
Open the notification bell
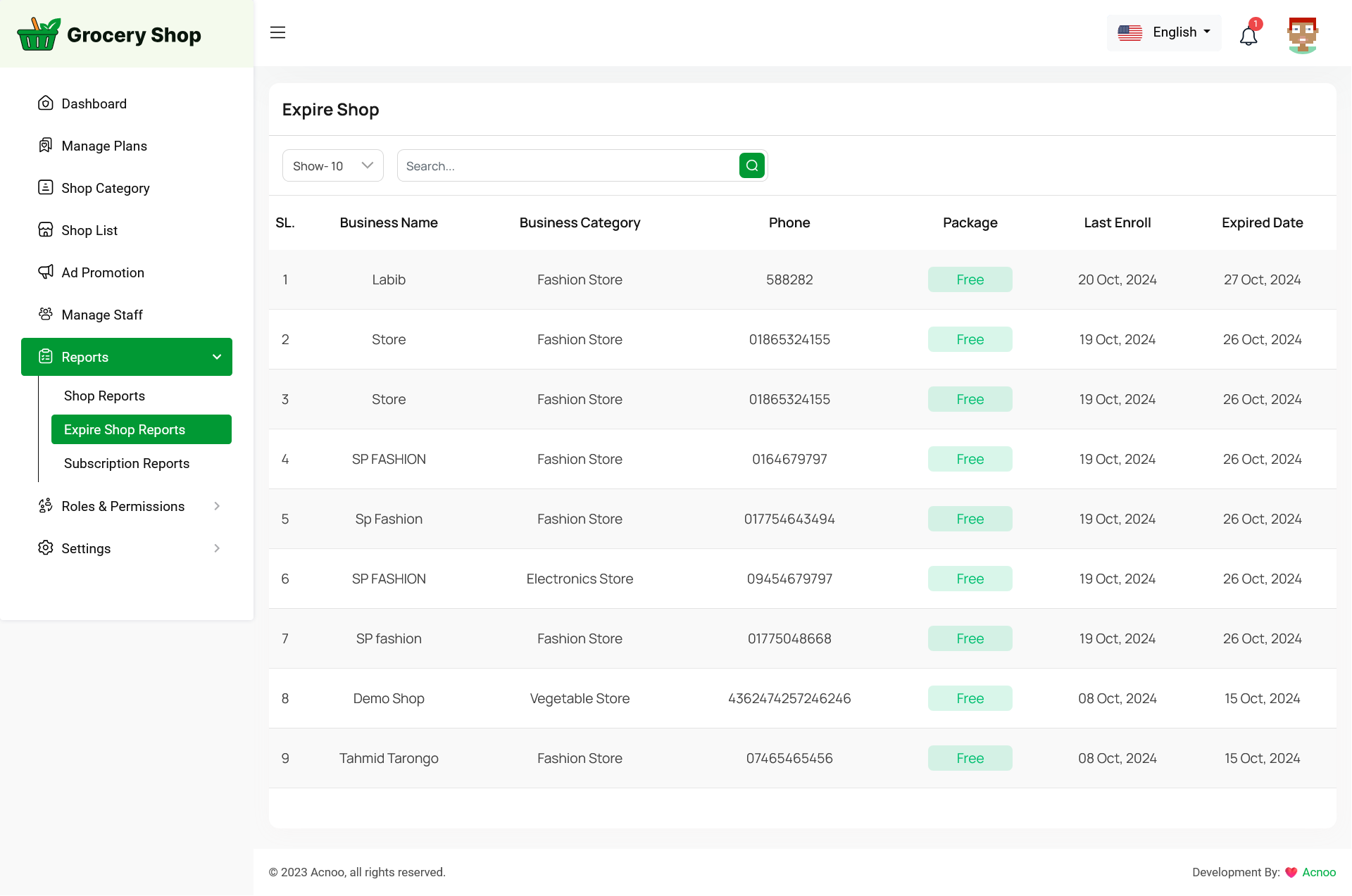1248,35
